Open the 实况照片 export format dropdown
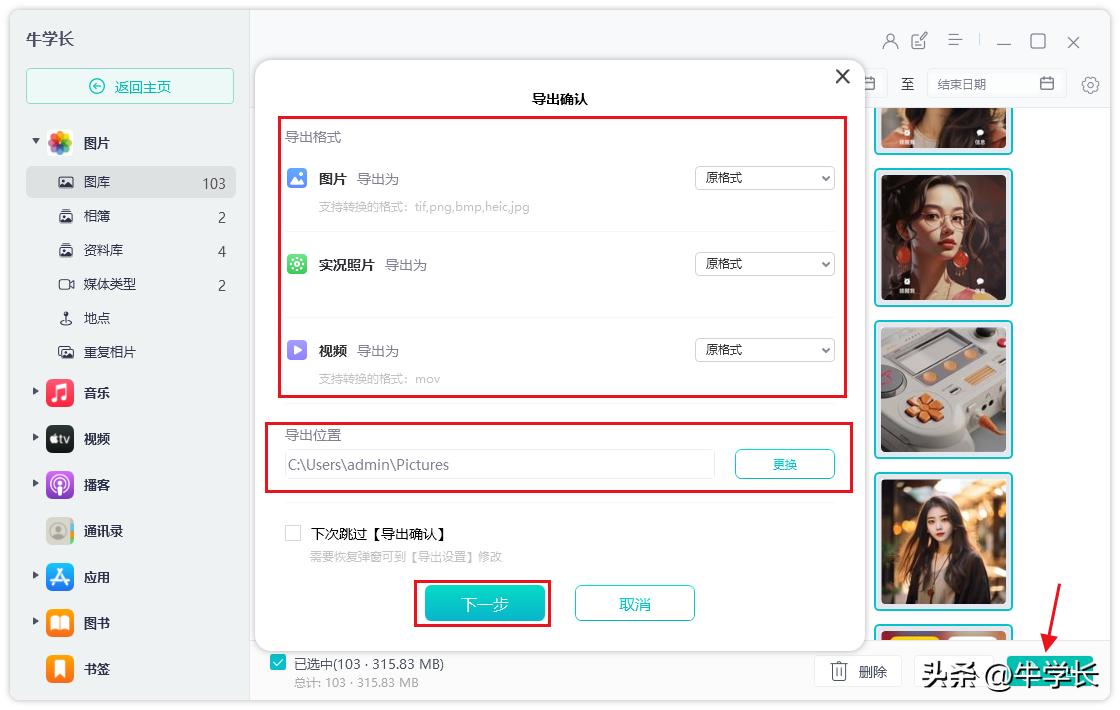 coord(764,264)
